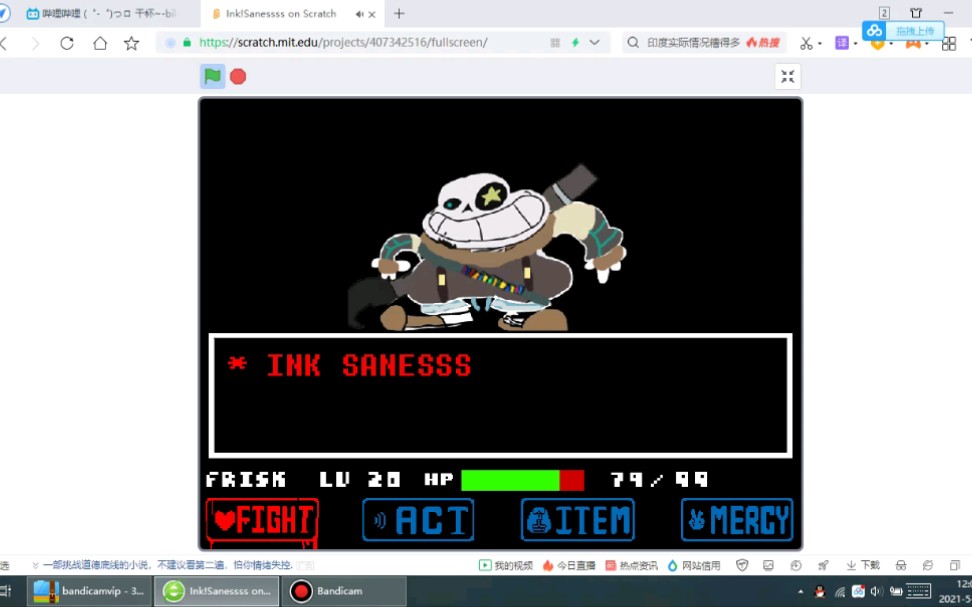Choose the FIGHT battle option
The height and width of the screenshot is (607, 972).
263,520
